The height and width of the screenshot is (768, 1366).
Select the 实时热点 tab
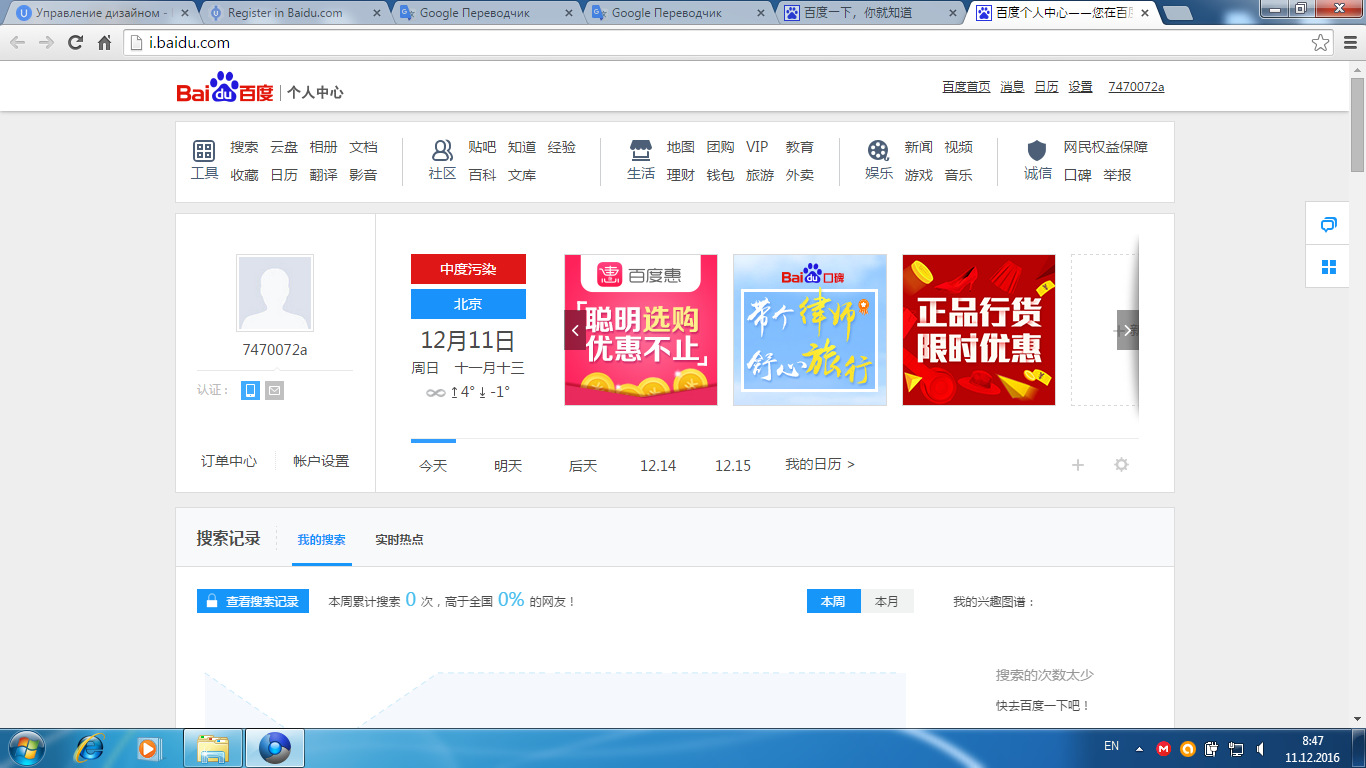399,540
